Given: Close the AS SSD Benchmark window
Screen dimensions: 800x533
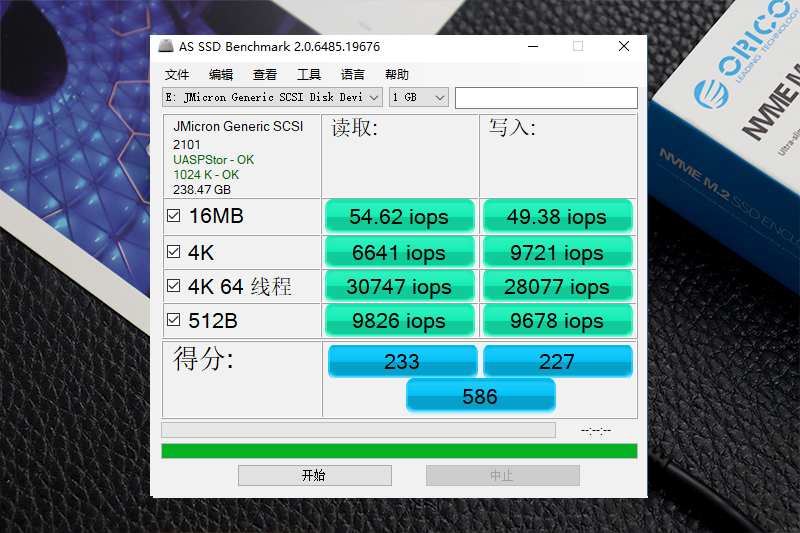Looking at the screenshot, I should tap(623, 46).
